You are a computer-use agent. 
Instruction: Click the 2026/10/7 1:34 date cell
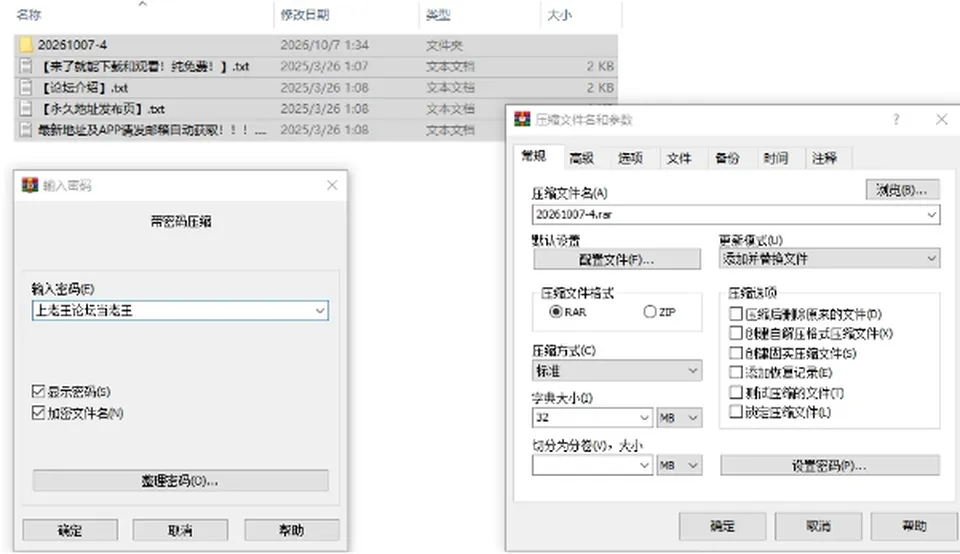324,45
